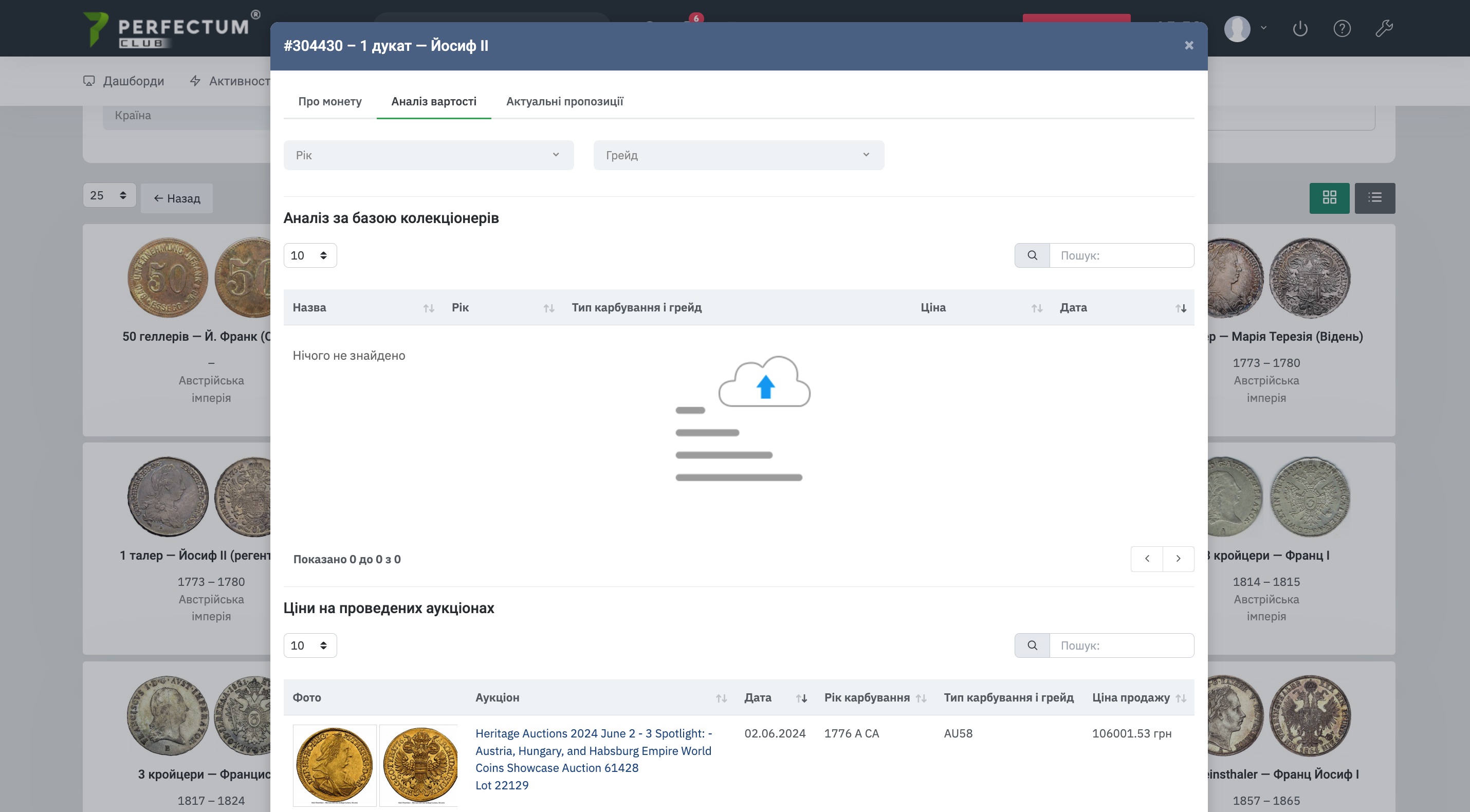Open Heritage Auctions 2024 June lot link
This screenshot has height=812, width=1470.
593,750
